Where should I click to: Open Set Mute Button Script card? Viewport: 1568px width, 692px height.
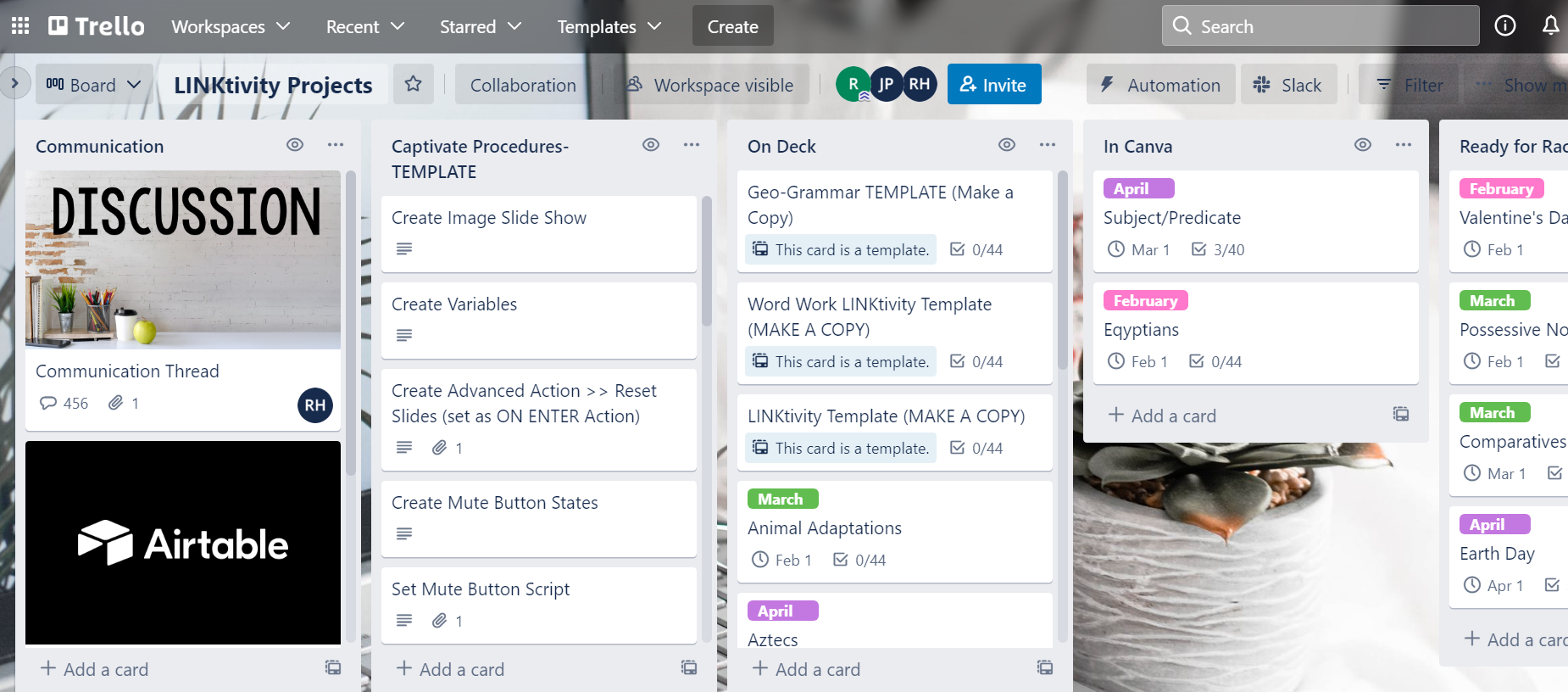539,605
